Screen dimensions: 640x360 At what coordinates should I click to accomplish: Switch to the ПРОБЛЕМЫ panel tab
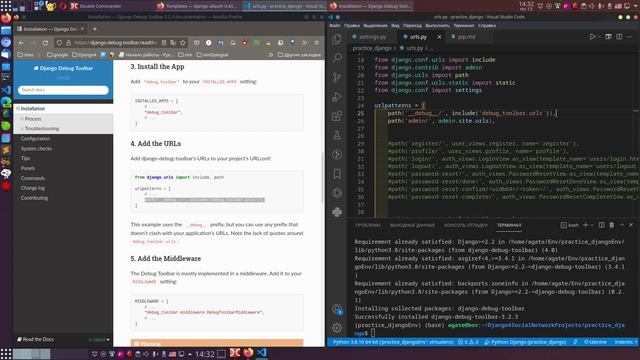[x=367, y=225]
